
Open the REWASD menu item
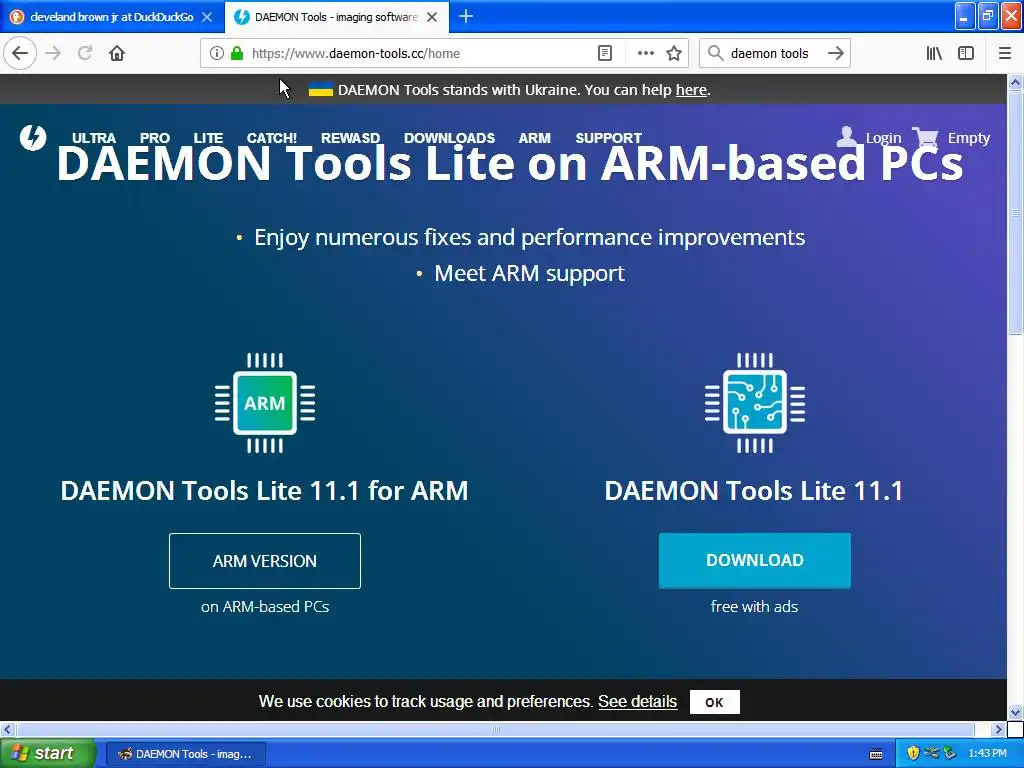tap(350, 138)
